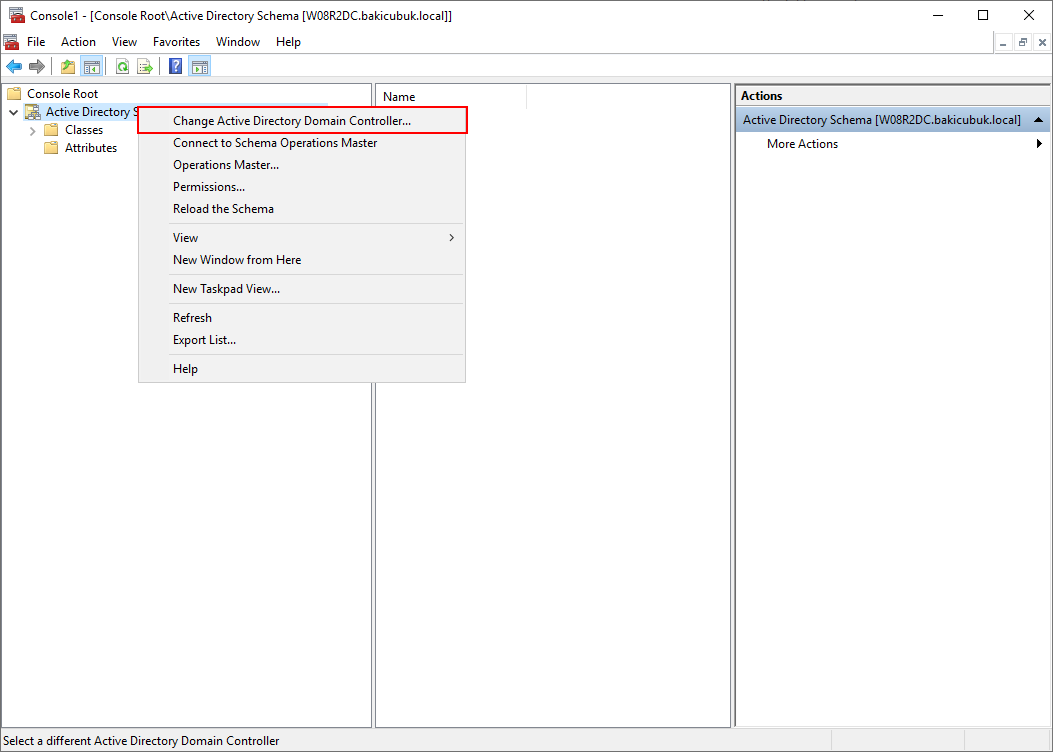
Task: Click the Console Root folder icon
Action: tap(14, 93)
